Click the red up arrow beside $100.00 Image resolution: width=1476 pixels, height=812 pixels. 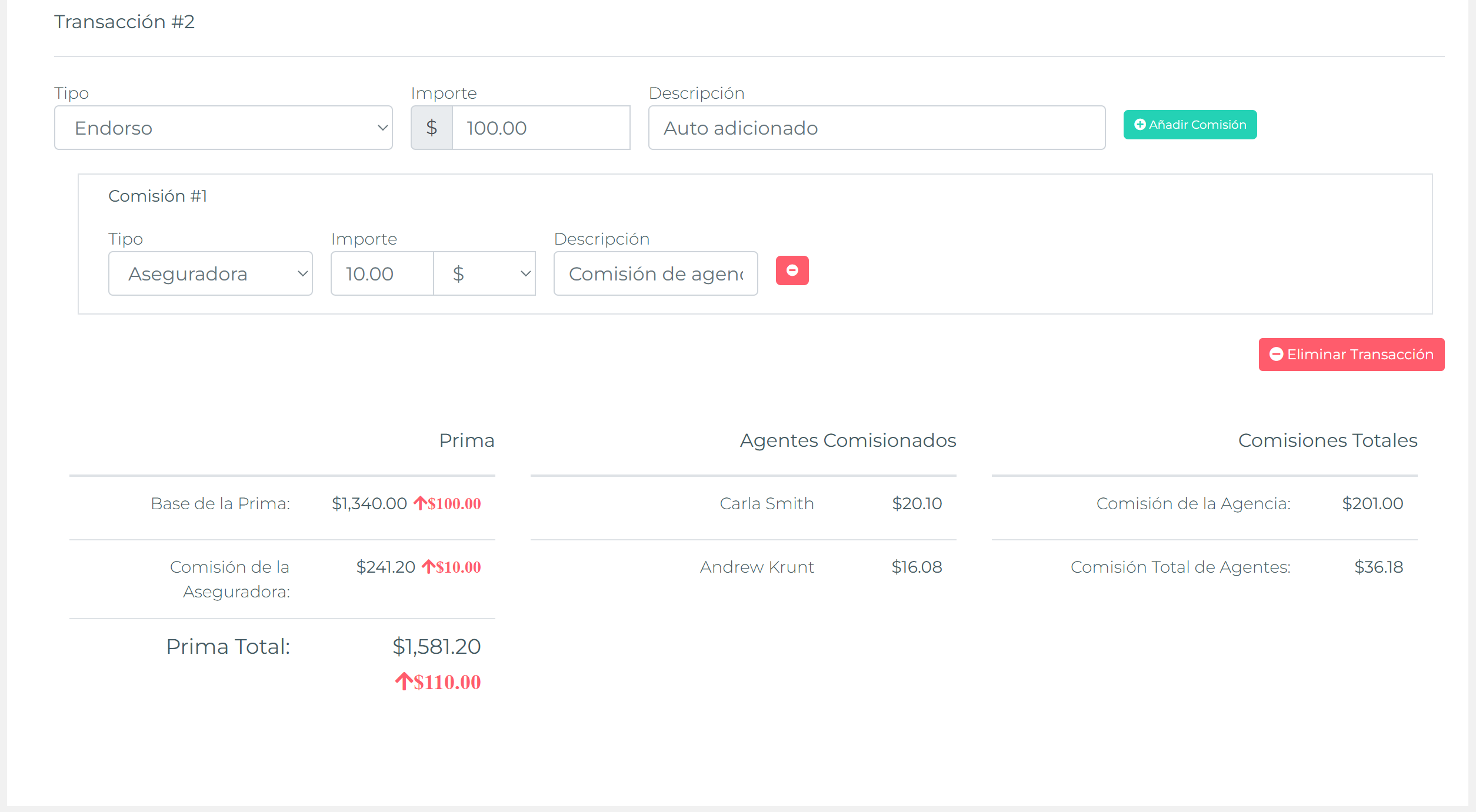point(419,503)
